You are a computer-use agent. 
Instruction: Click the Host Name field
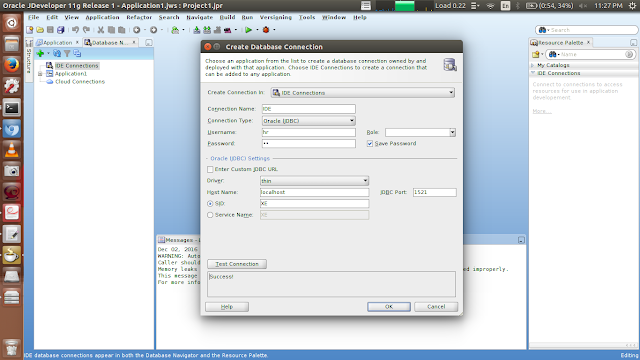click(314, 192)
